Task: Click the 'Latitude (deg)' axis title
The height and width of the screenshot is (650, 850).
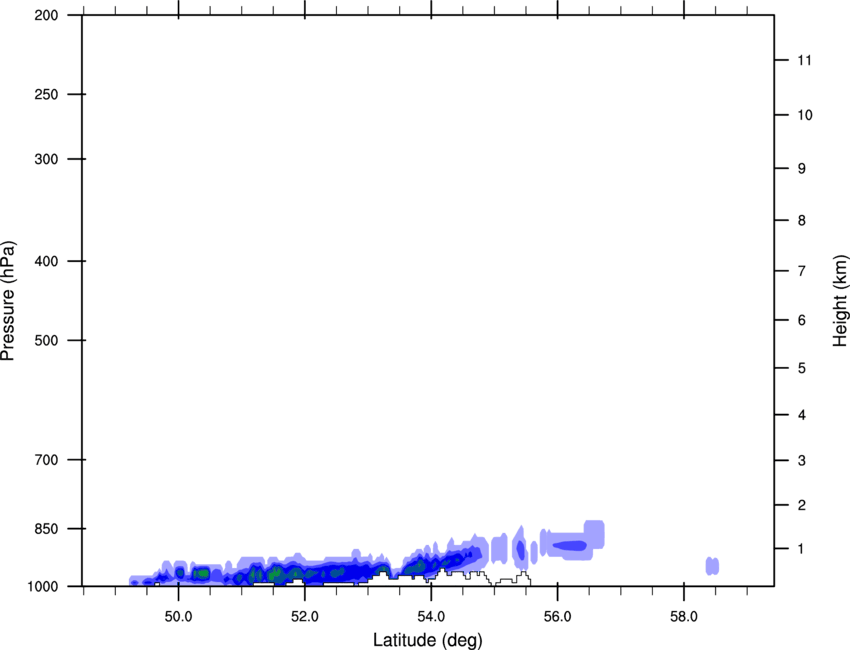Action: (x=428, y=640)
